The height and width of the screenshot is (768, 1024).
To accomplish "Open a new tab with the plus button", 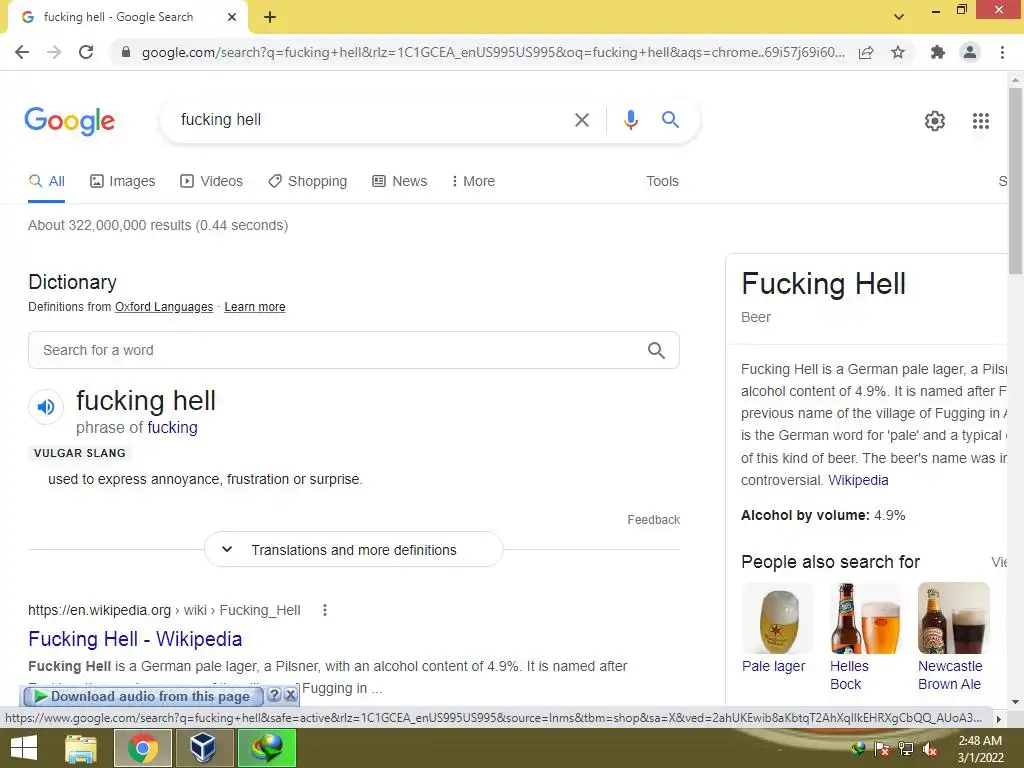I will coord(270,17).
